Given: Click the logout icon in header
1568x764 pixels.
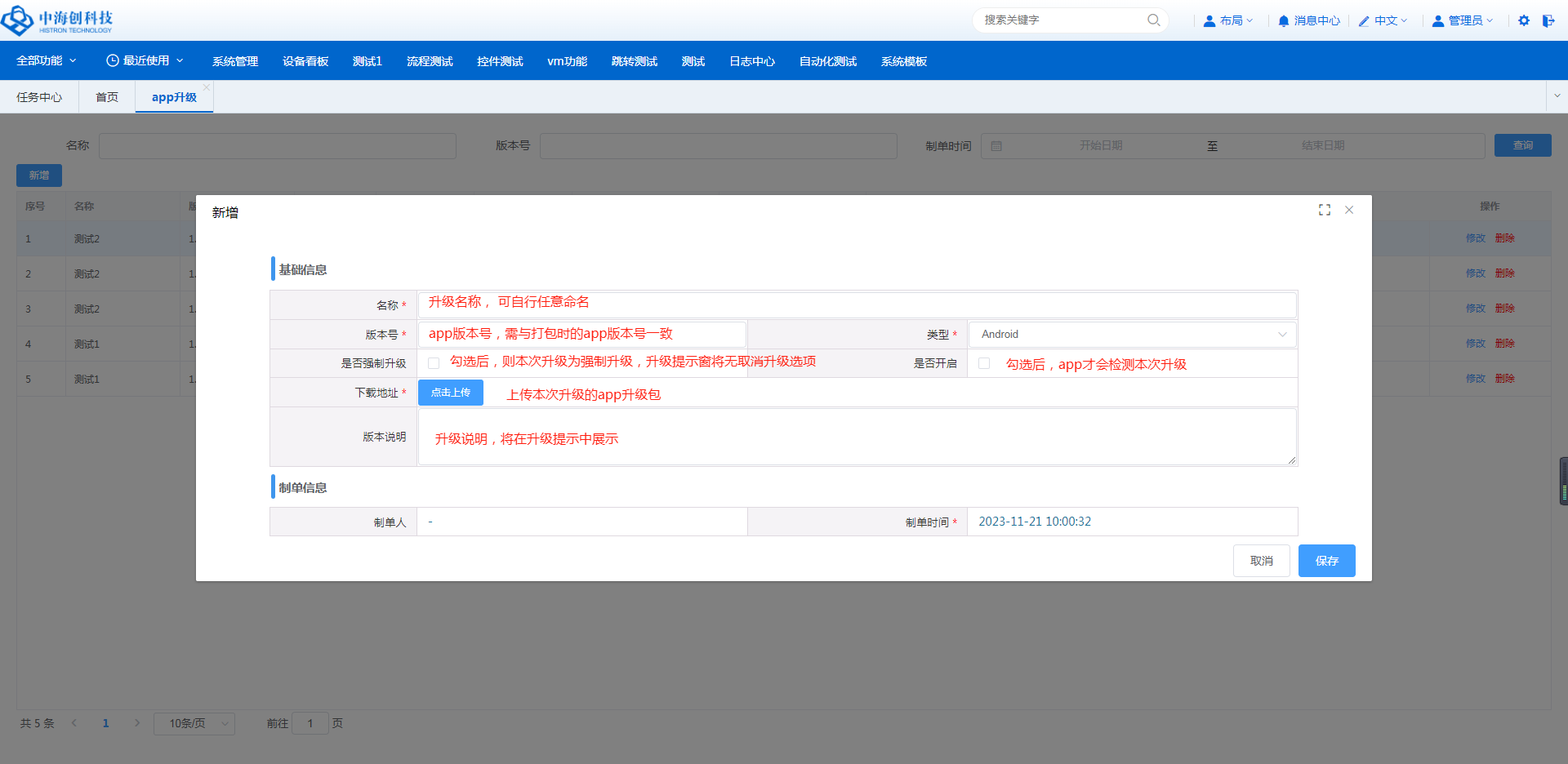Looking at the screenshot, I should coord(1548,20).
